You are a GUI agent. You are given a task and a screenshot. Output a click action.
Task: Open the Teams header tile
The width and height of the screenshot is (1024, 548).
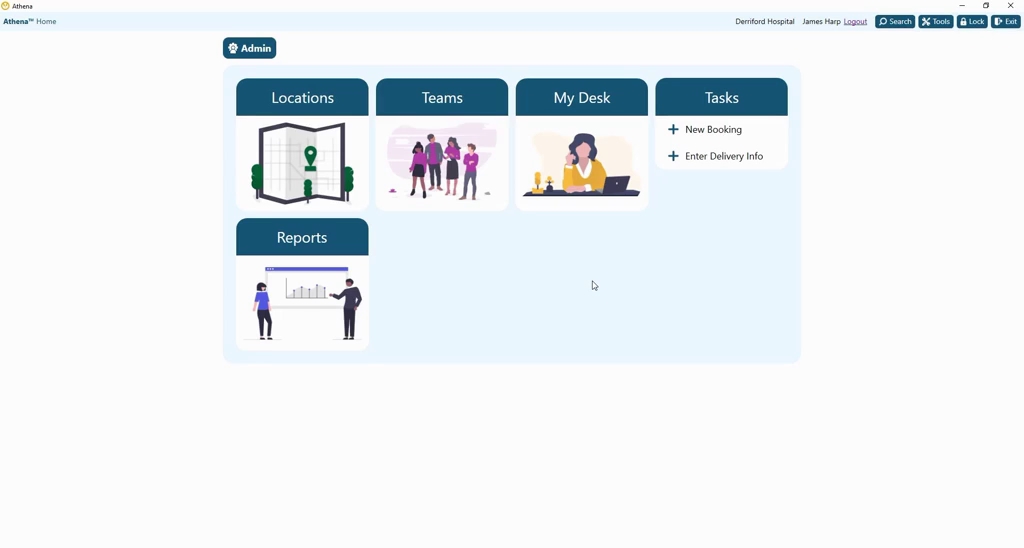442,97
